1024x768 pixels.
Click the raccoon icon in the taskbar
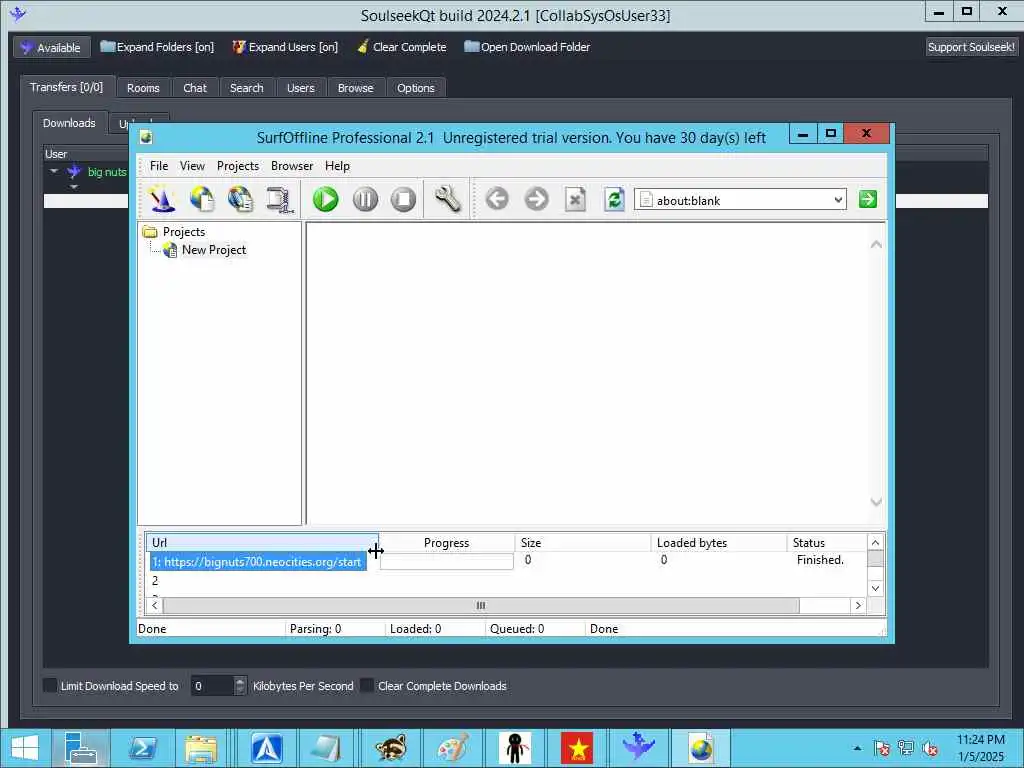click(391, 748)
